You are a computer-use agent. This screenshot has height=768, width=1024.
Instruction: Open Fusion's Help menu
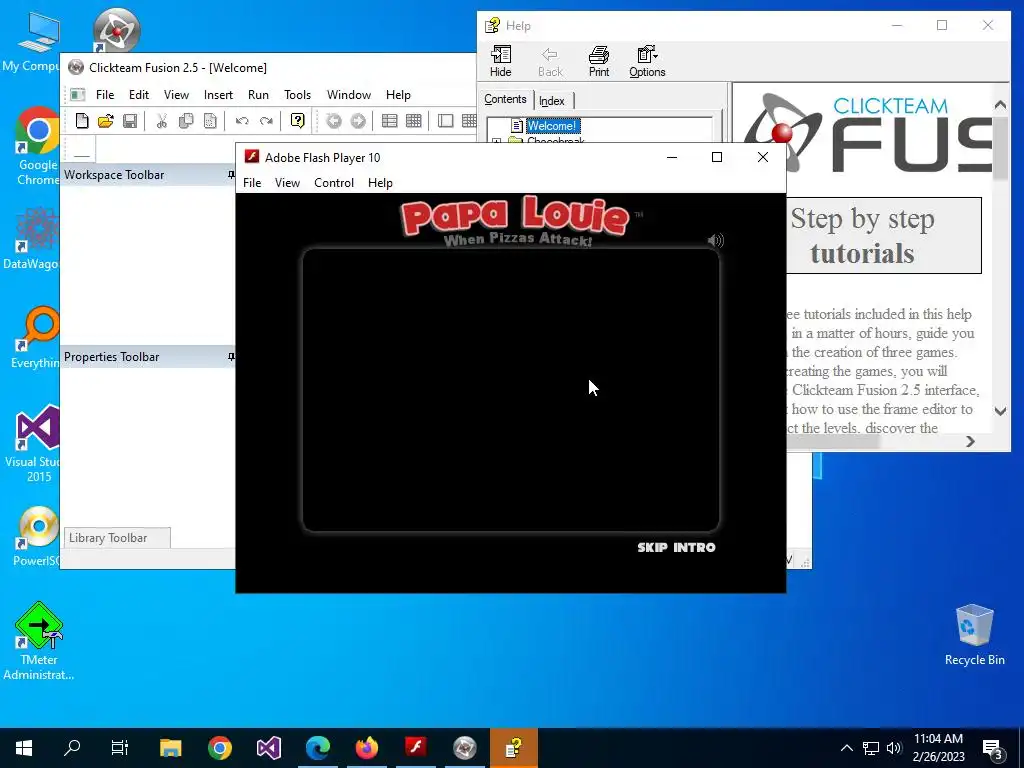(x=398, y=95)
